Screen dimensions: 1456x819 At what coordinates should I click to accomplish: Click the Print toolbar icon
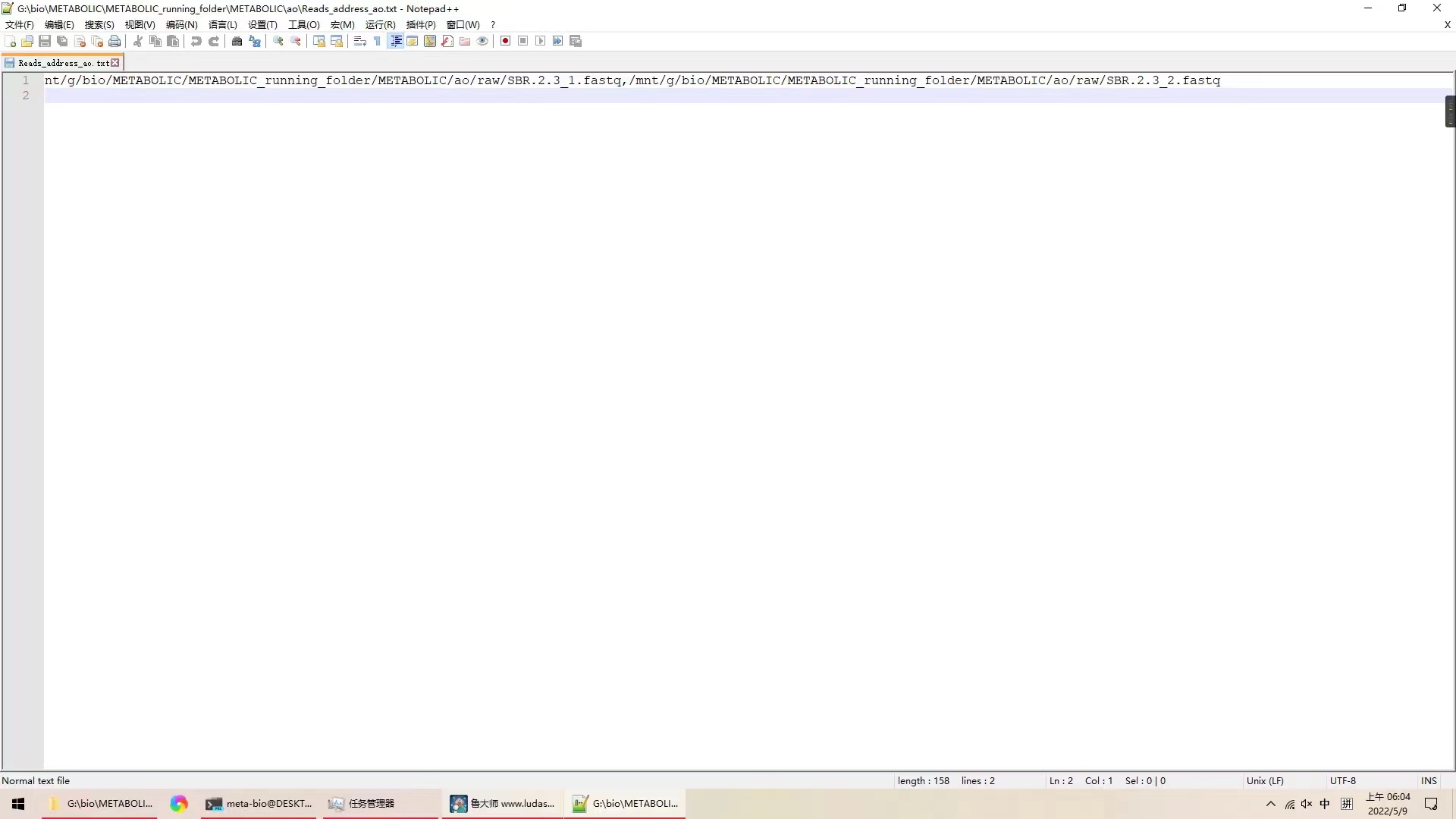click(115, 41)
